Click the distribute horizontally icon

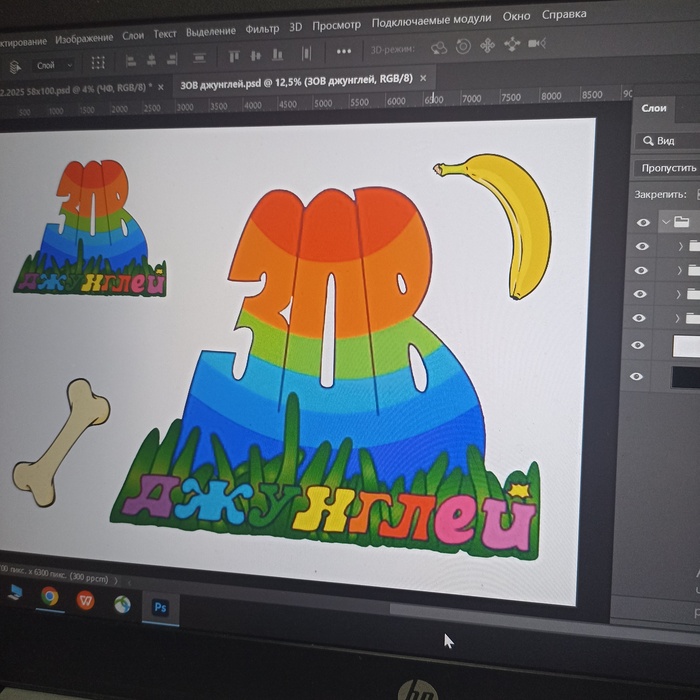(306, 53)
